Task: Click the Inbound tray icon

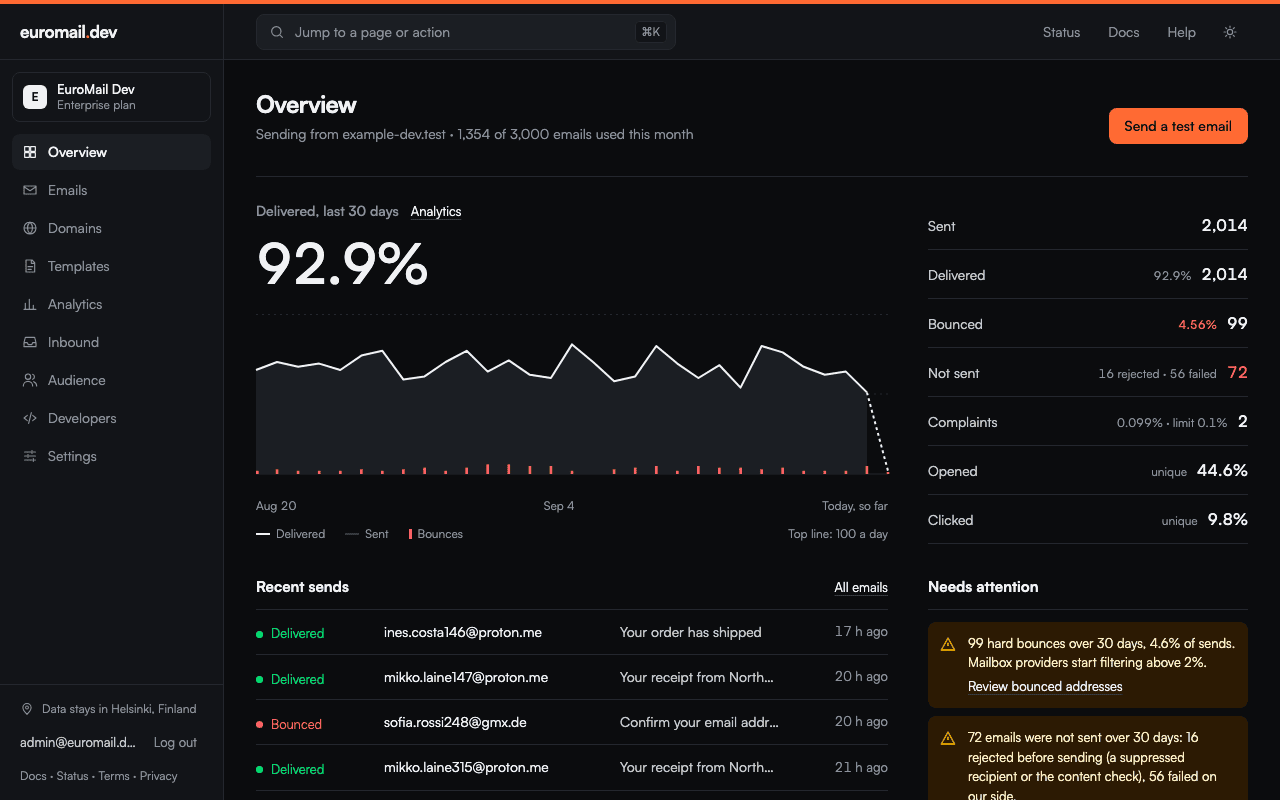Action: pyautogui.click(x=30, y=342)
